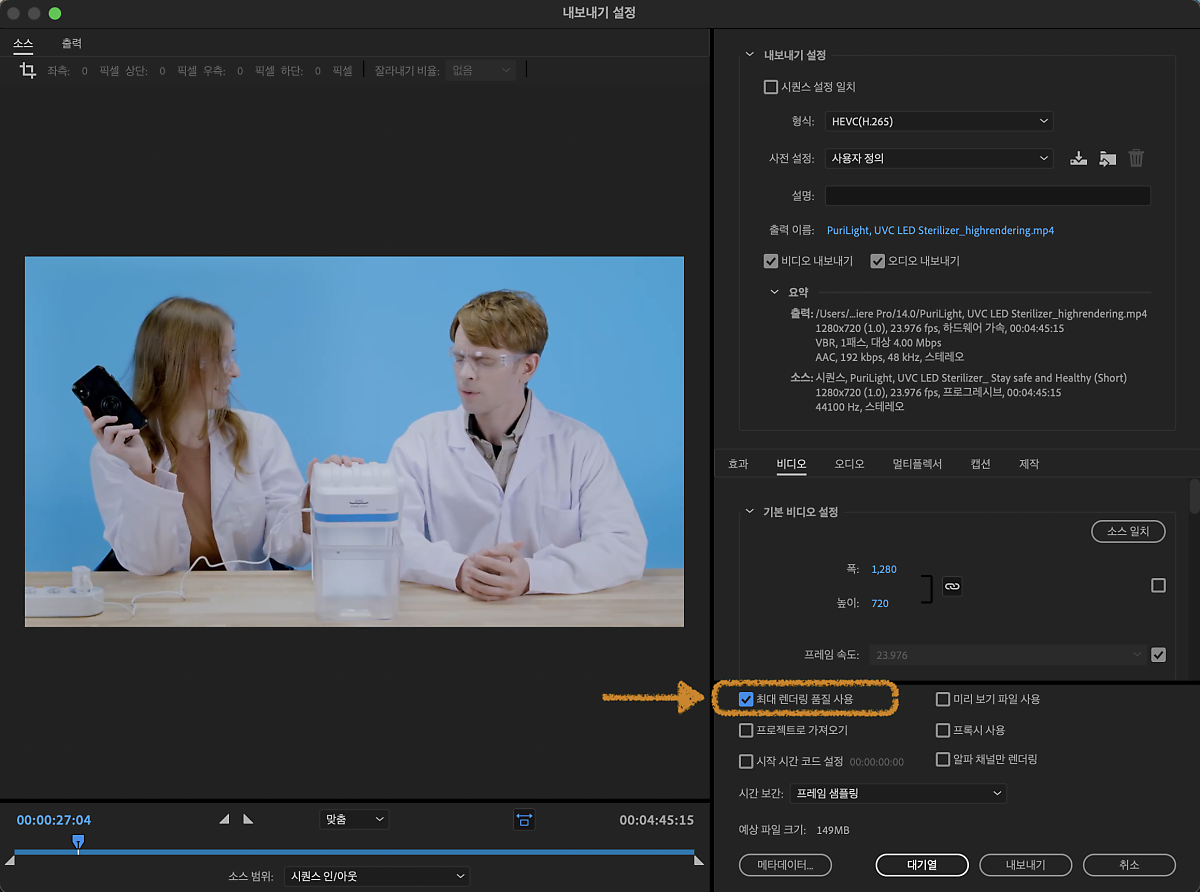Toggle the 프레임 속도 match checkbox

tap(1158, 655)
